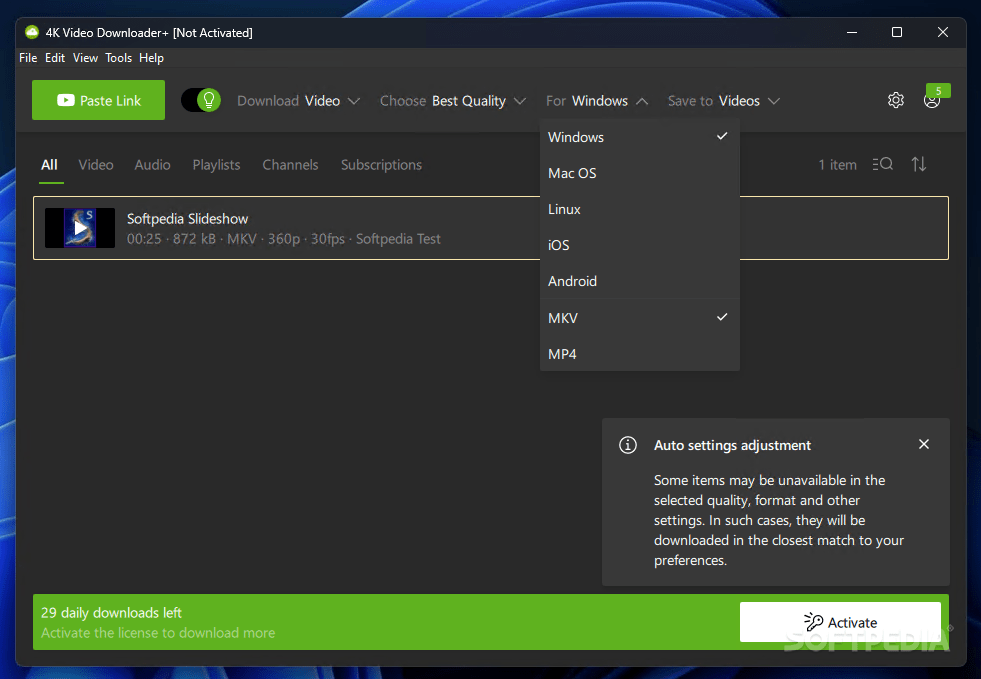
Task: Click the search list icon
Action: coord(882,165)
